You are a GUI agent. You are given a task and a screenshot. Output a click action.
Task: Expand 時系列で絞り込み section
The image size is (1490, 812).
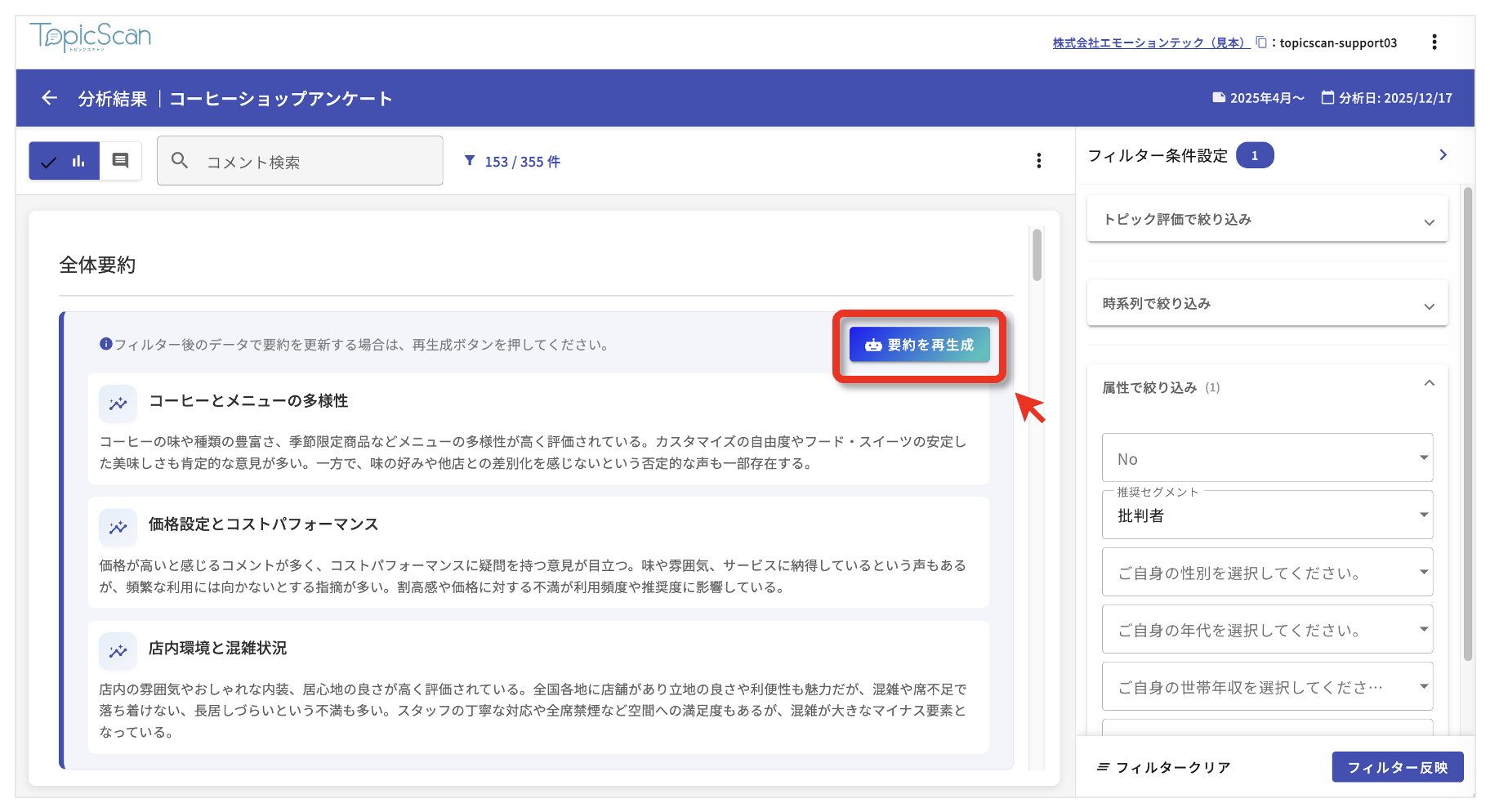click(x=1266, y=304)
